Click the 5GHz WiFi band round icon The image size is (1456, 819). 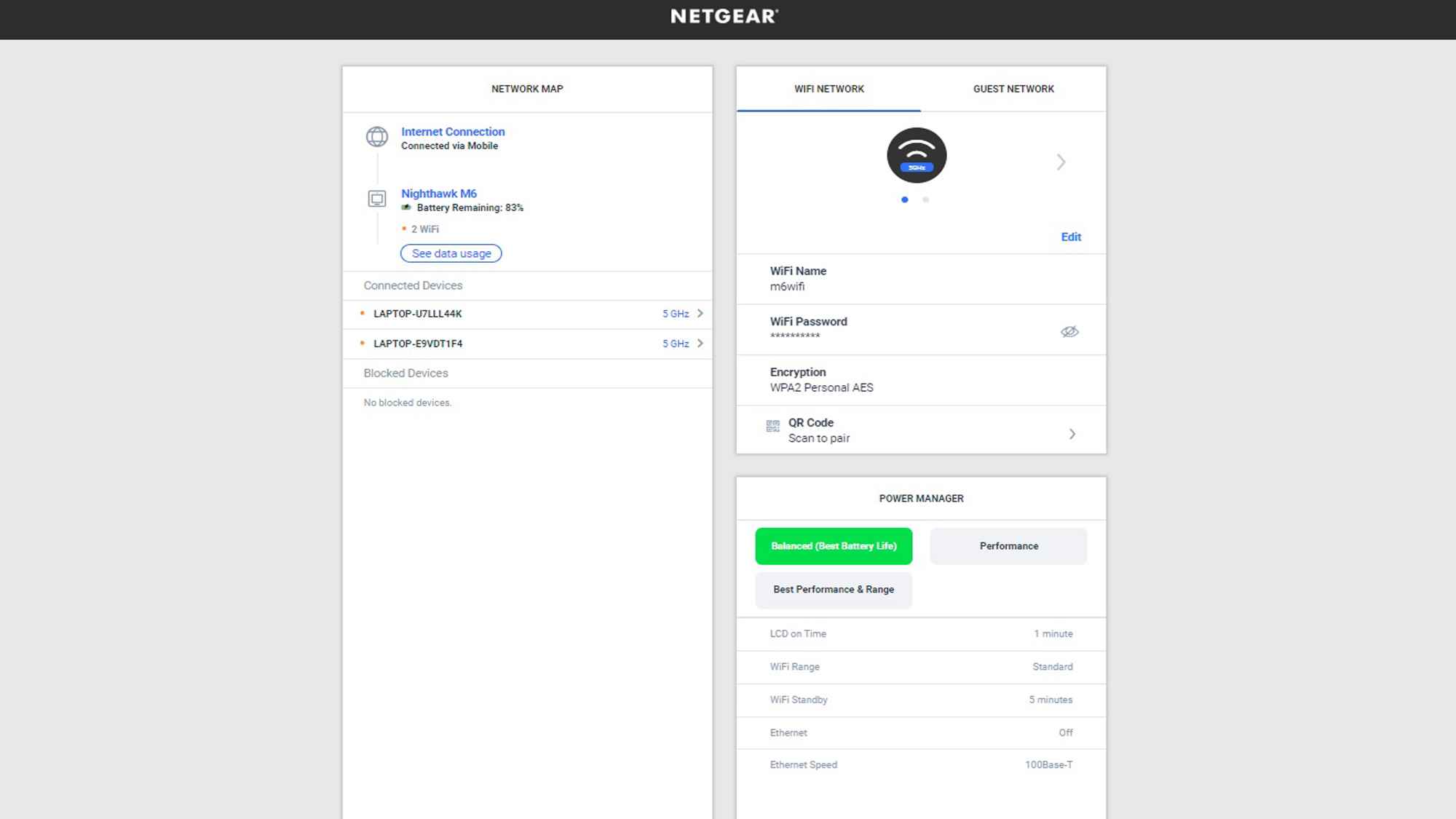tap(917, 155)
